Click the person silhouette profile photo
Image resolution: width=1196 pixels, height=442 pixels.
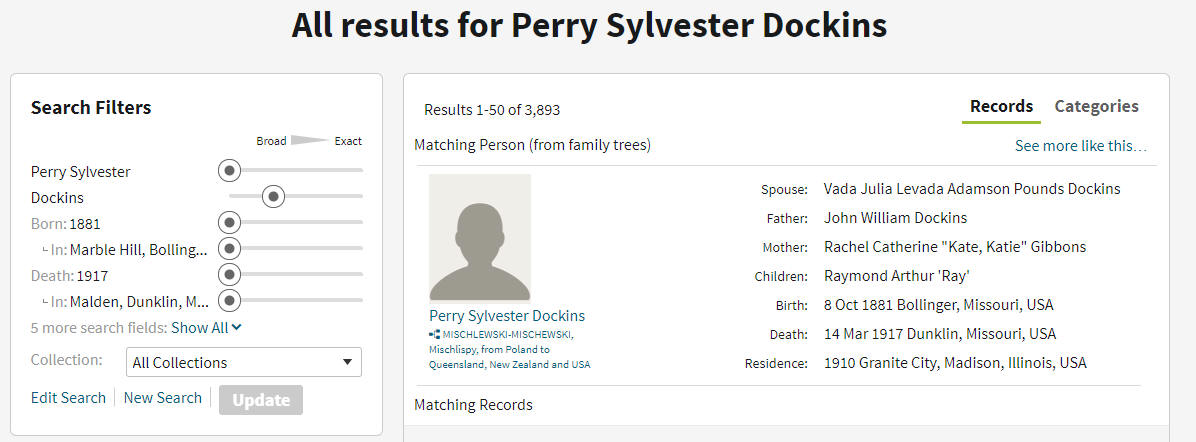click(x=480, y=238)
